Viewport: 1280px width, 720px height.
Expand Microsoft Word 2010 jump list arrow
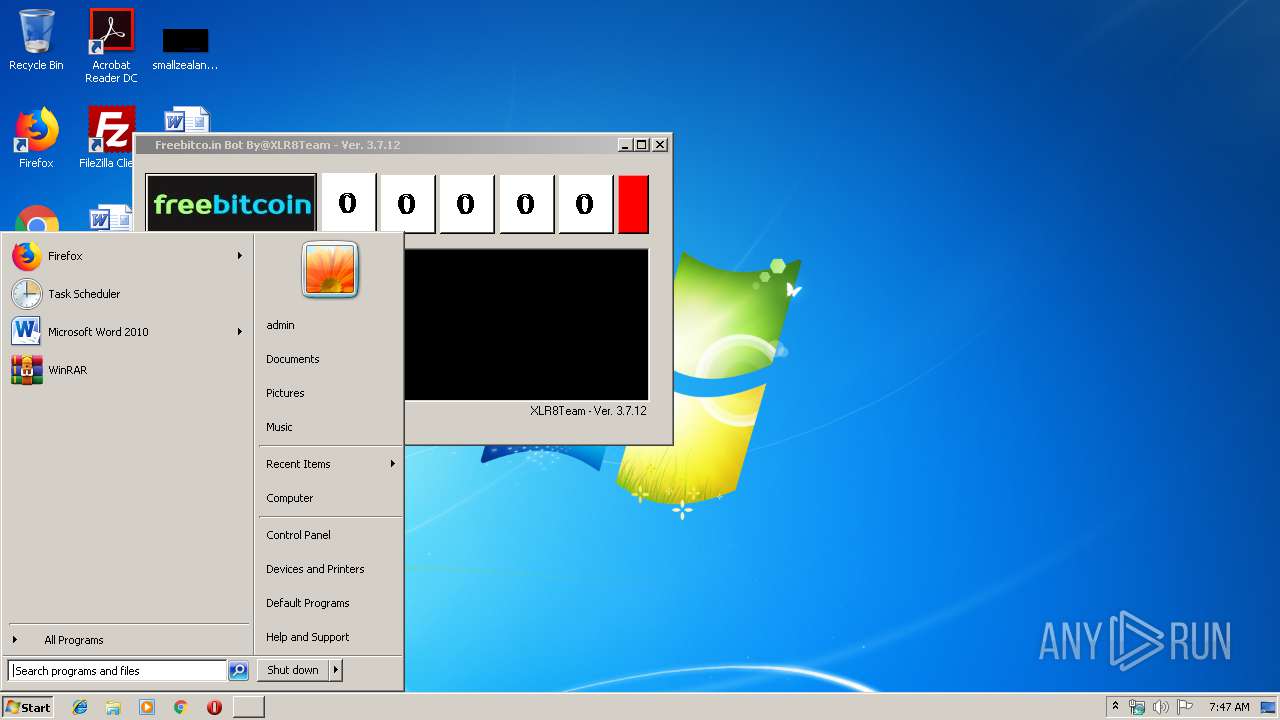[x=240, y=332]
